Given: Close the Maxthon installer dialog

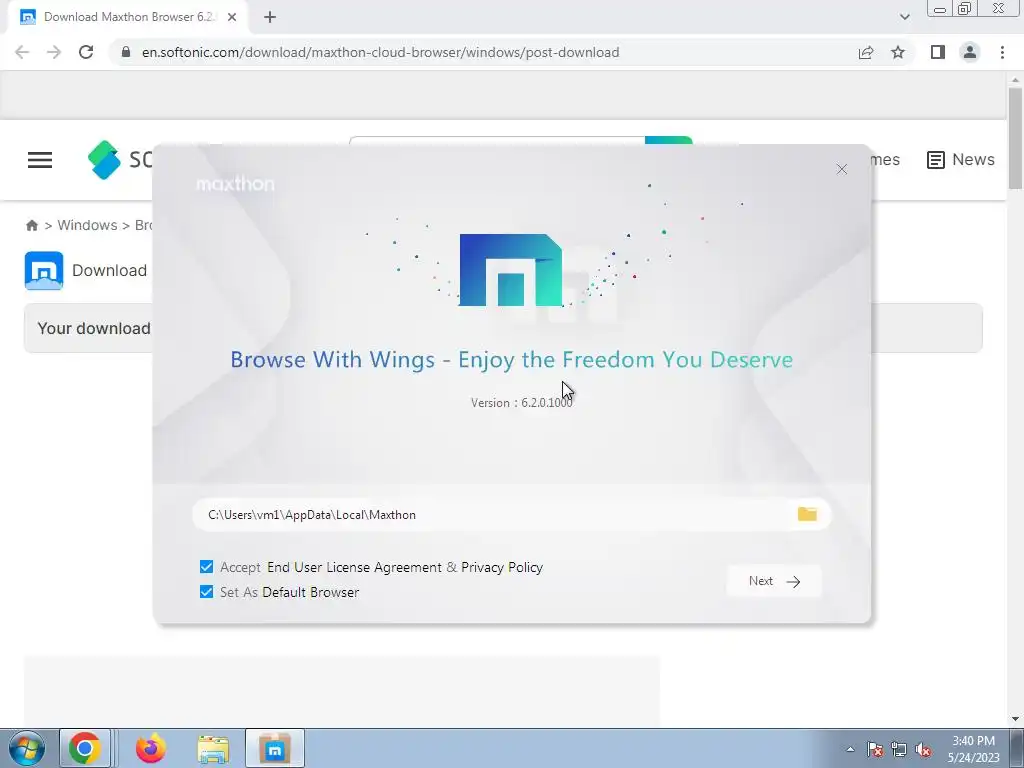Looking at the screenshot, I should coord(842,170).
